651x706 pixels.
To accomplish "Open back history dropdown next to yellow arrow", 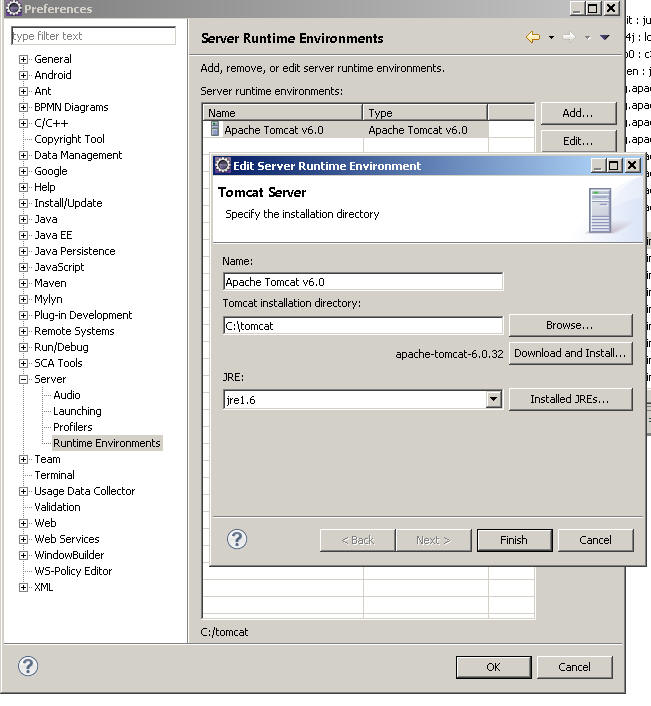I will coord(552,37).
